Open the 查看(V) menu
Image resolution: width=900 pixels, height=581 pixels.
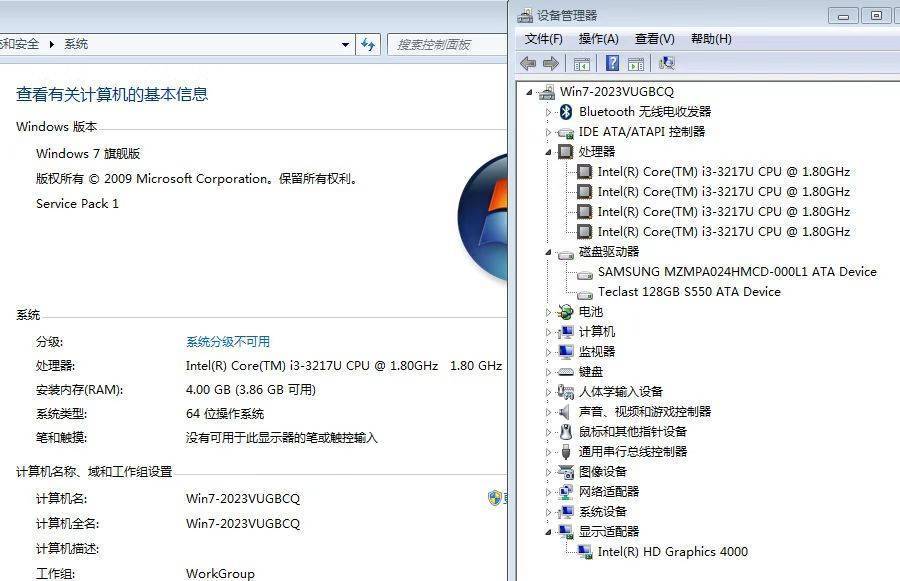[x=654, y=38]
